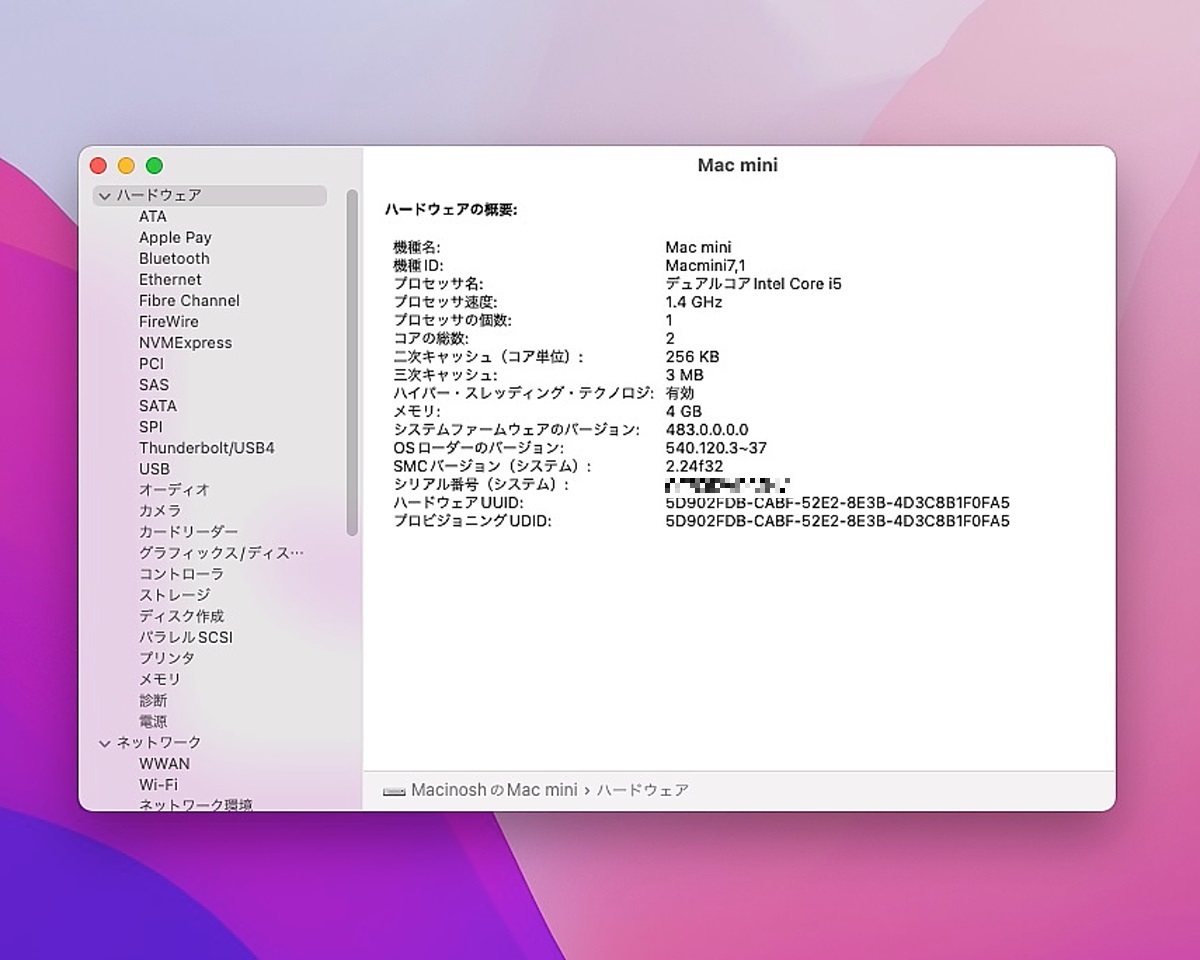
Task: Select PCI in the sidebar
Action: coord(151,364)
